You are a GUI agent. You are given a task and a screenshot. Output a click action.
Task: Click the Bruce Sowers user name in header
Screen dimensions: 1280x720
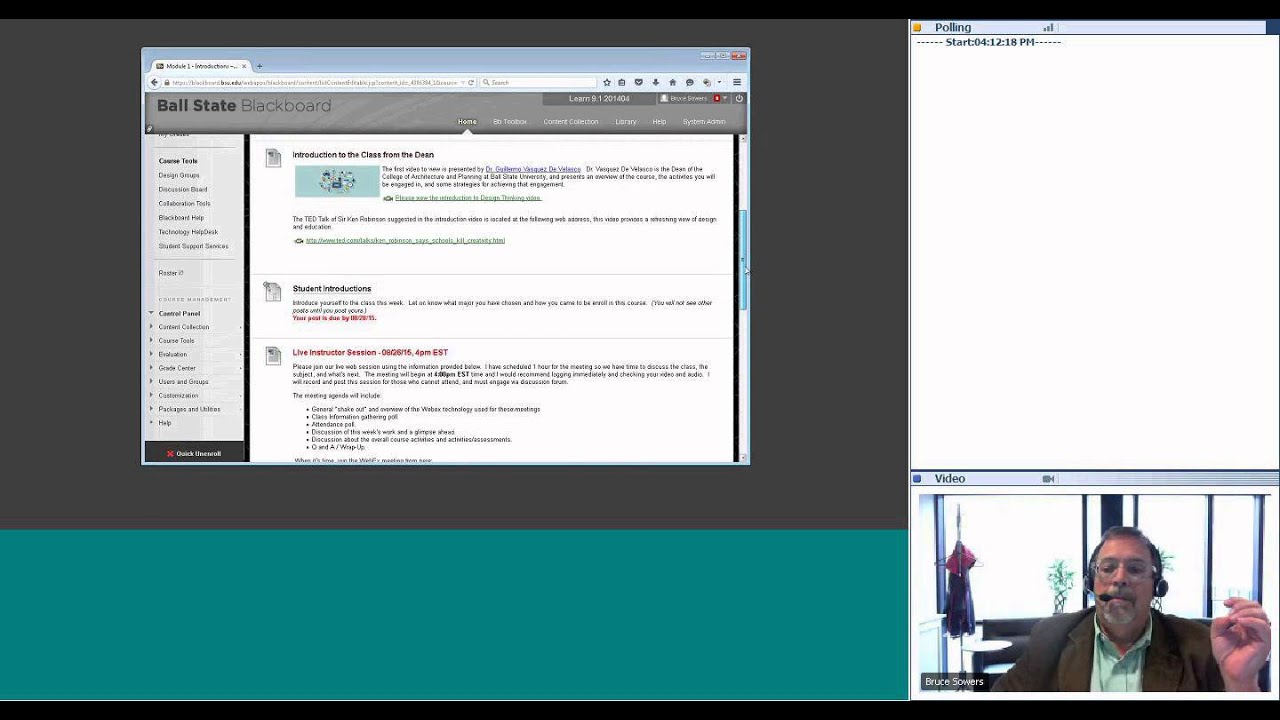688,98
